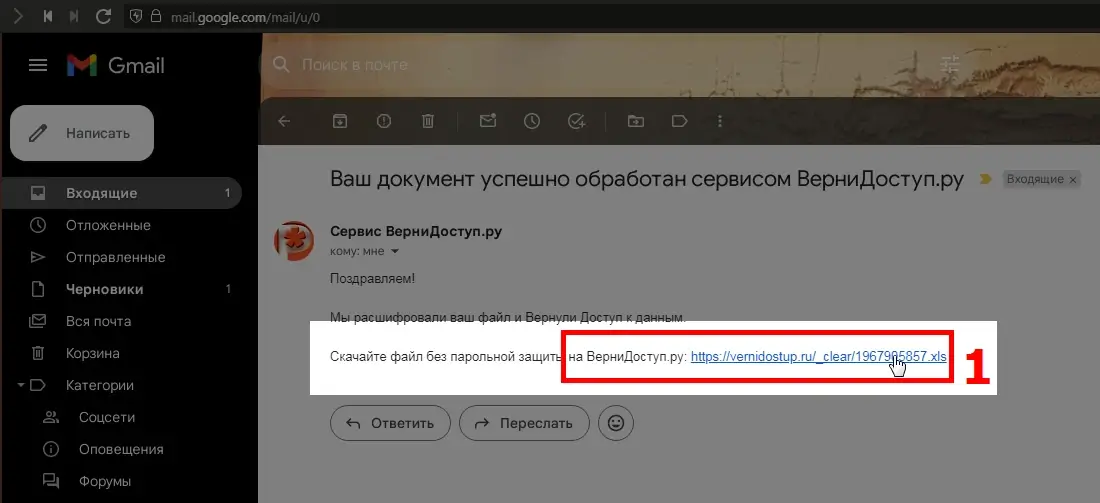Image resolution: width=1100 pixels, height=503 pixels.
Task: Expand recipient details next to кому: мне
Action: 394,251
